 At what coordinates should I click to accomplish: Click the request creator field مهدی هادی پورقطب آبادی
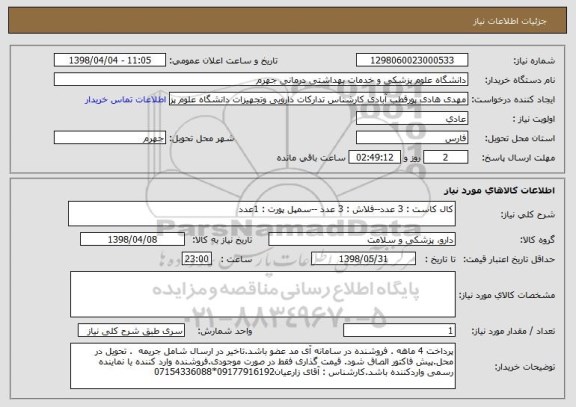tap(318, 99)
